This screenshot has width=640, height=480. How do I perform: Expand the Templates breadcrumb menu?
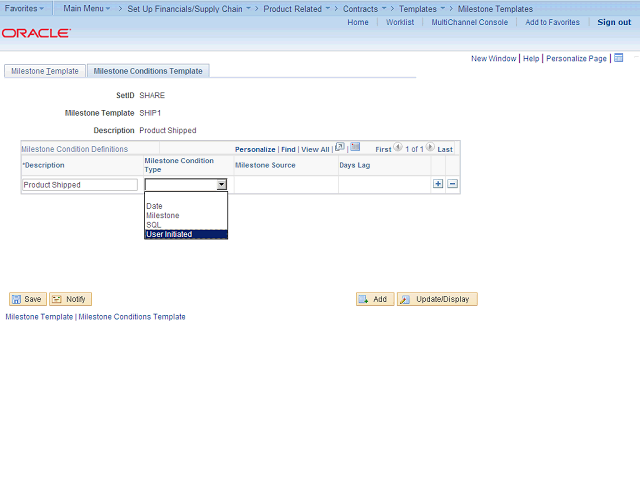[422, 9]
